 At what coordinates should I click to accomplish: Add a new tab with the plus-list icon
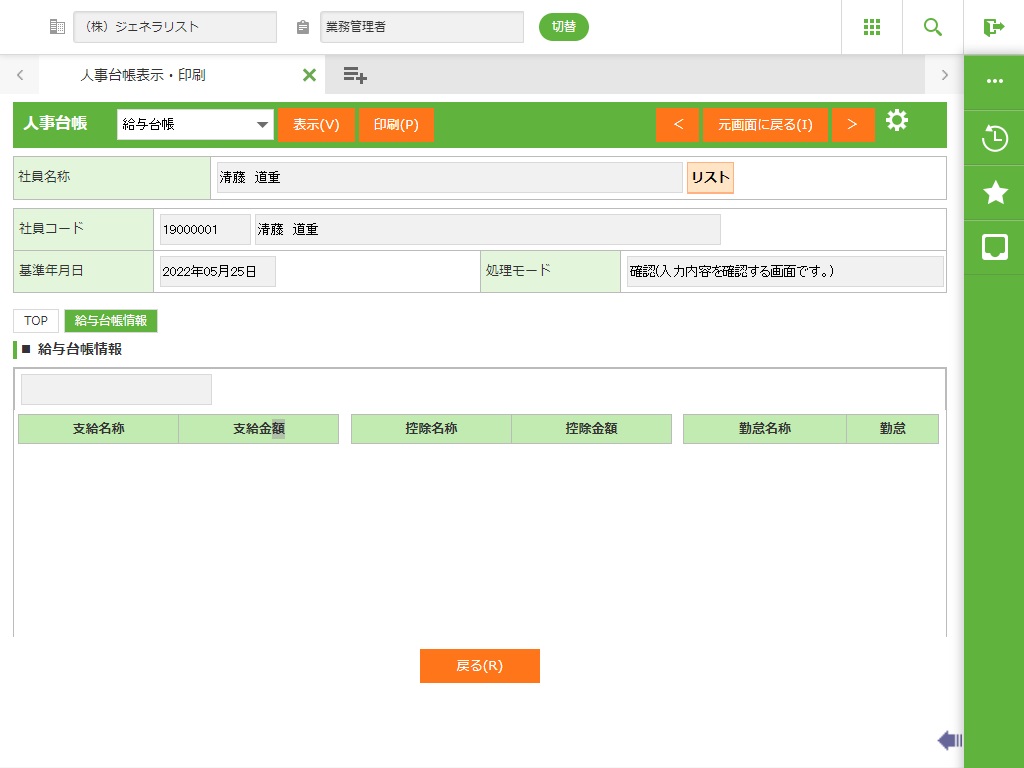click(x=355, y=75)
